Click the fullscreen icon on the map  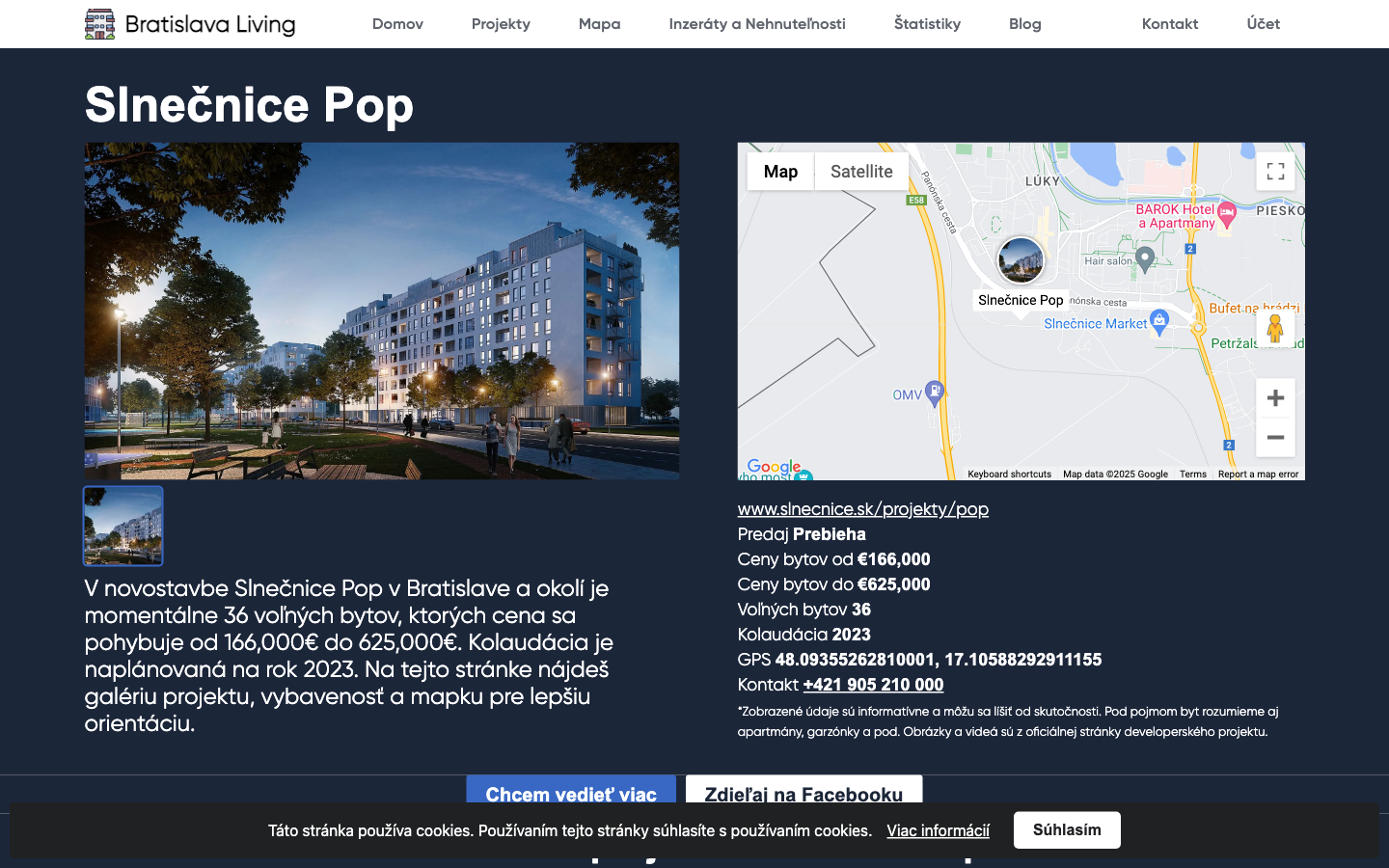click(1275, 171)
